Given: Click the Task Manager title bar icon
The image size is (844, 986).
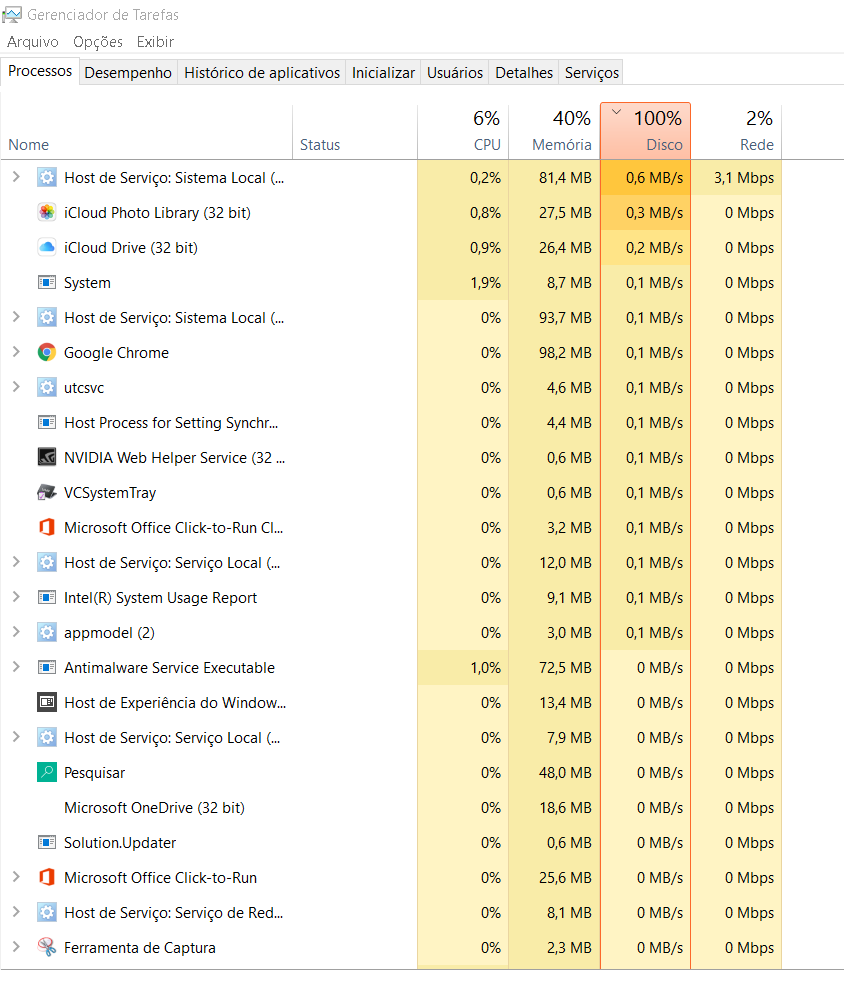Looking at the screenshot, I should [12, 14].
